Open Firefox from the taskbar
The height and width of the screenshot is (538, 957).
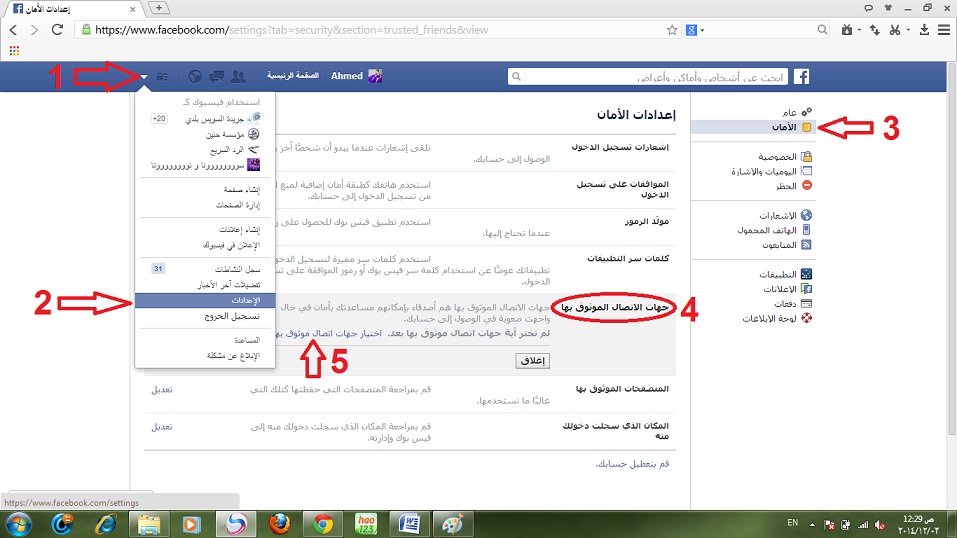coord(279,525)
